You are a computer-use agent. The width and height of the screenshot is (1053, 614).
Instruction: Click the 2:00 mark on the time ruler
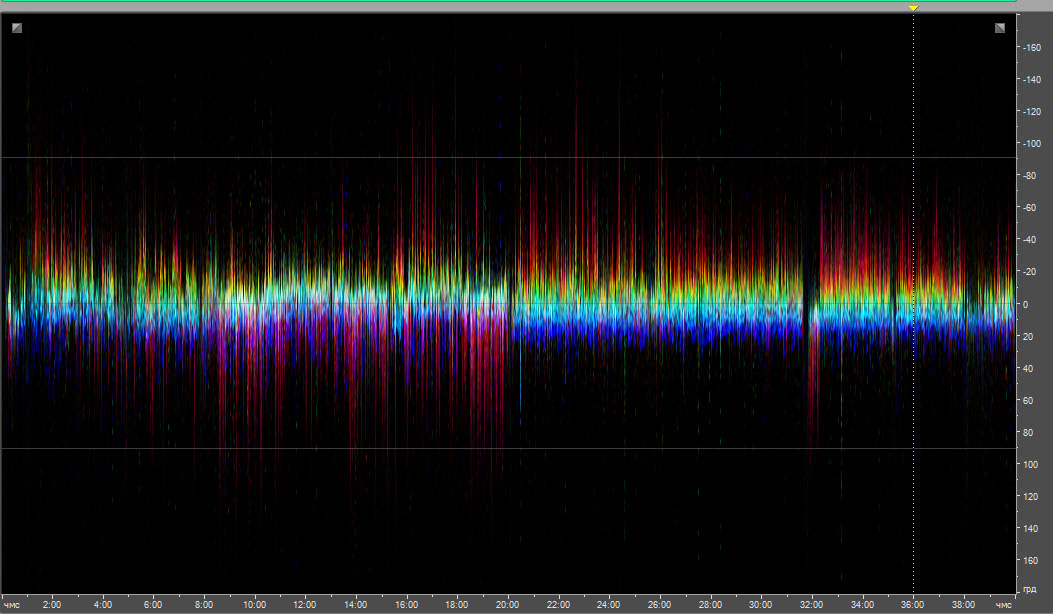click(x=52, y=605)
